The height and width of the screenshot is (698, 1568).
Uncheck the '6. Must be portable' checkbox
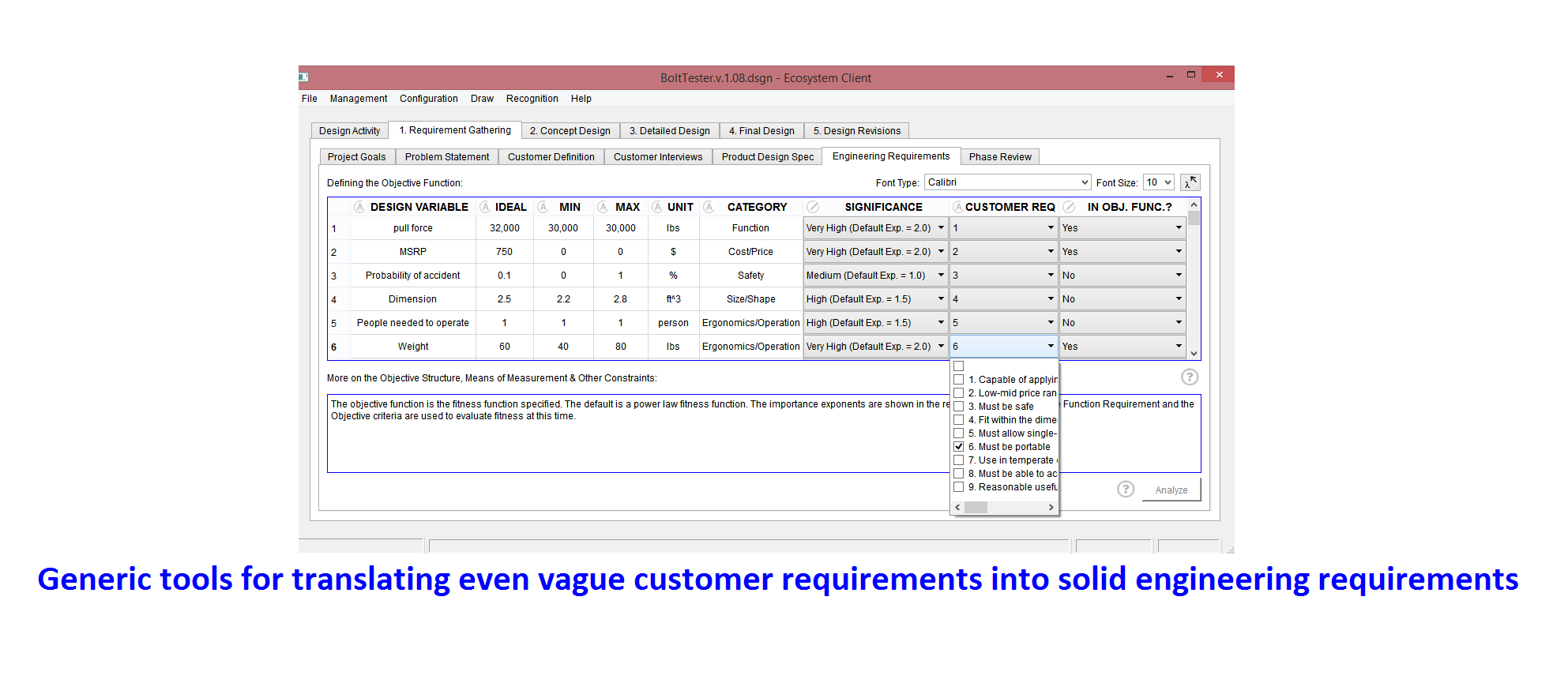pos(958,447)
